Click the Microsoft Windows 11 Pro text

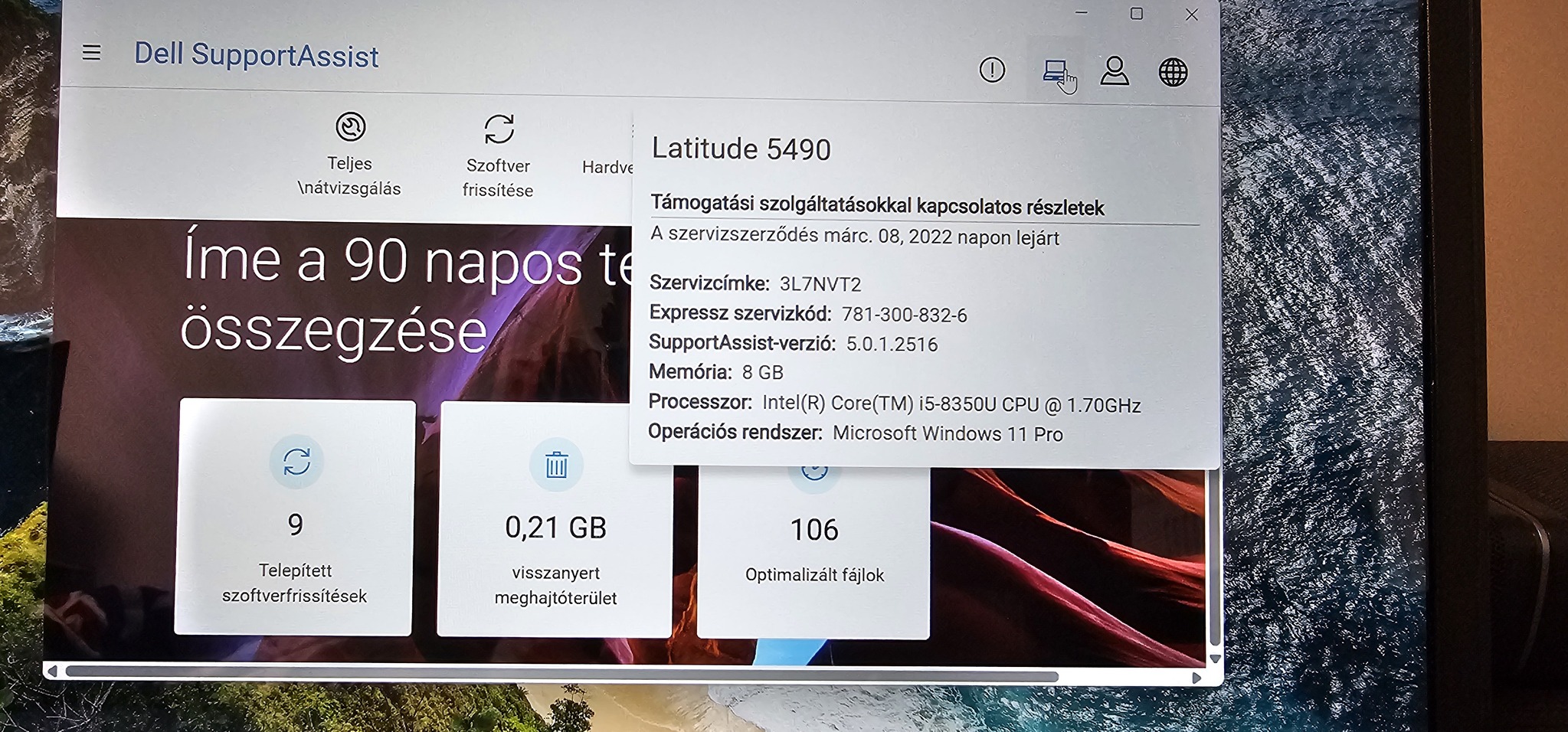click(948, 434)
